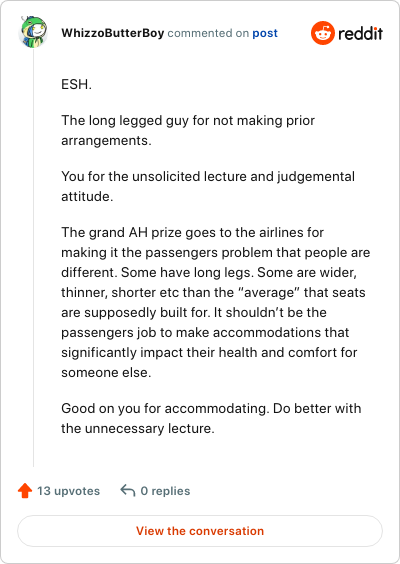Image resolution: width=400 pixels, height=564 pixels.
Task: Open the WhizzoButterBoy username profile
Action: (x=113, y=33)
